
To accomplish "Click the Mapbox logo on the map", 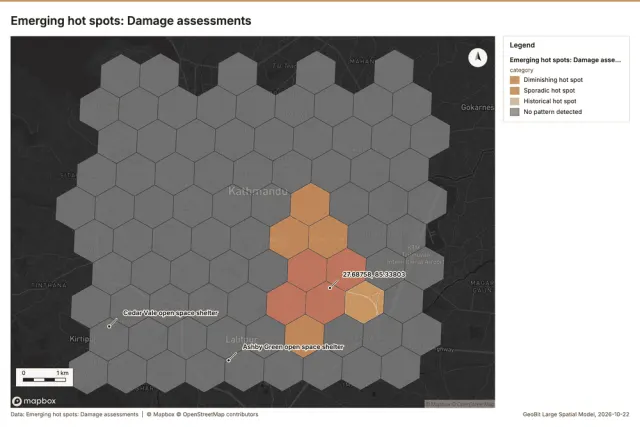I will [34, 401].
